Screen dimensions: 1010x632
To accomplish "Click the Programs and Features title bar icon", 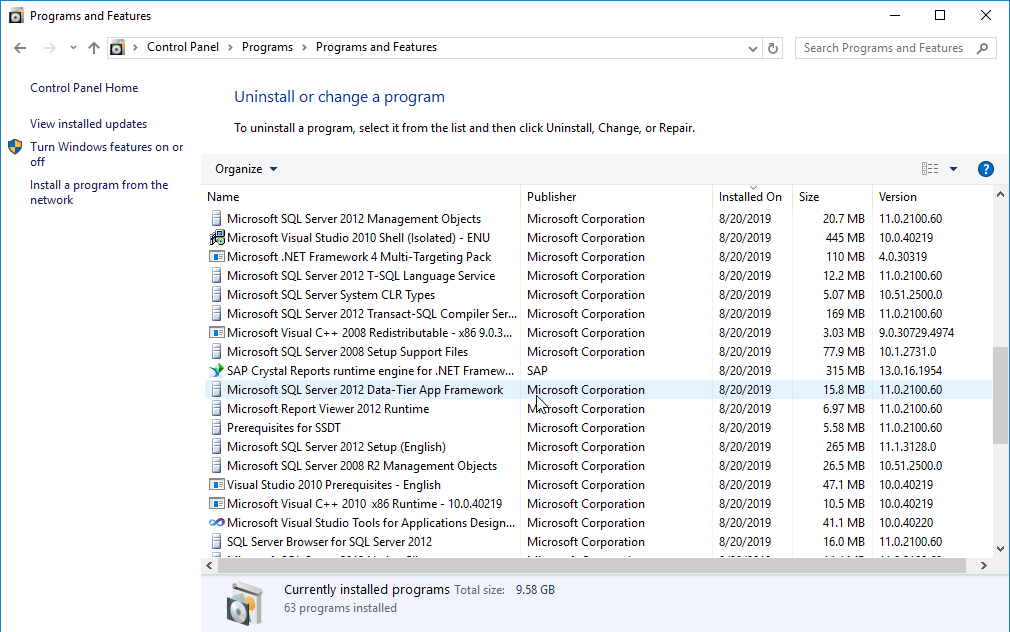I will click(15, 15).
